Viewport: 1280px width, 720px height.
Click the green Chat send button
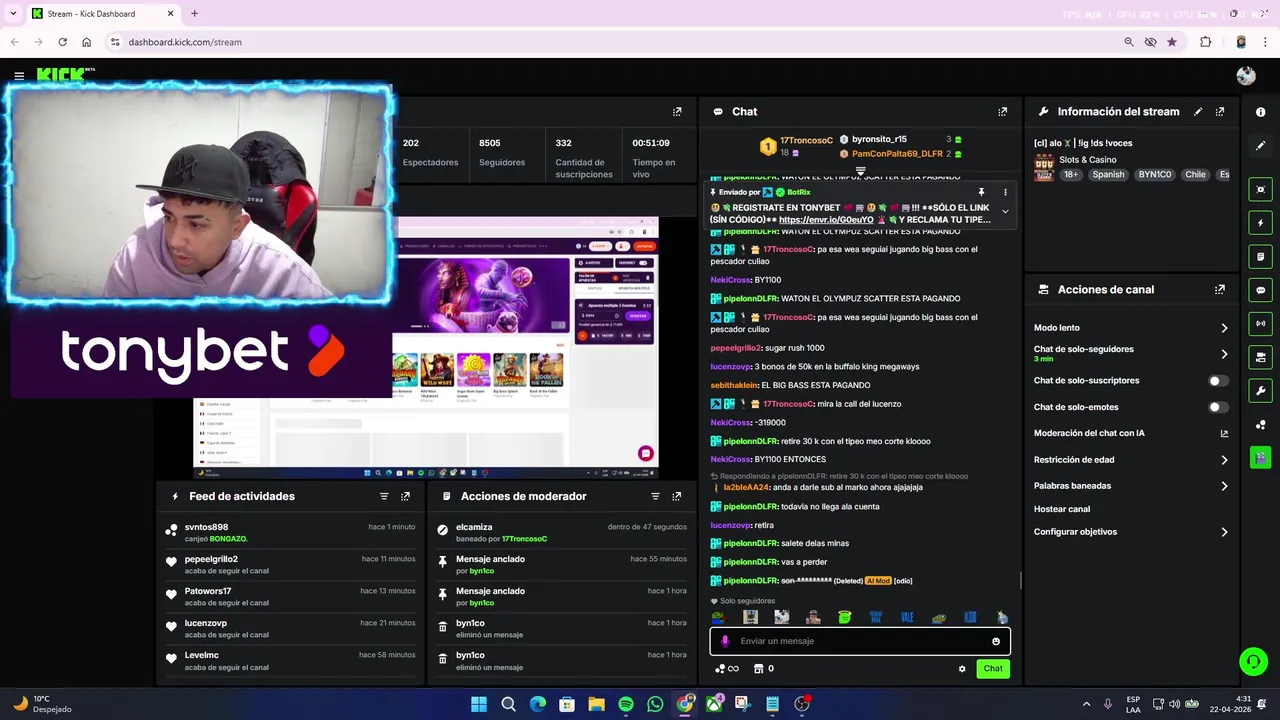[x=993, y=669]
